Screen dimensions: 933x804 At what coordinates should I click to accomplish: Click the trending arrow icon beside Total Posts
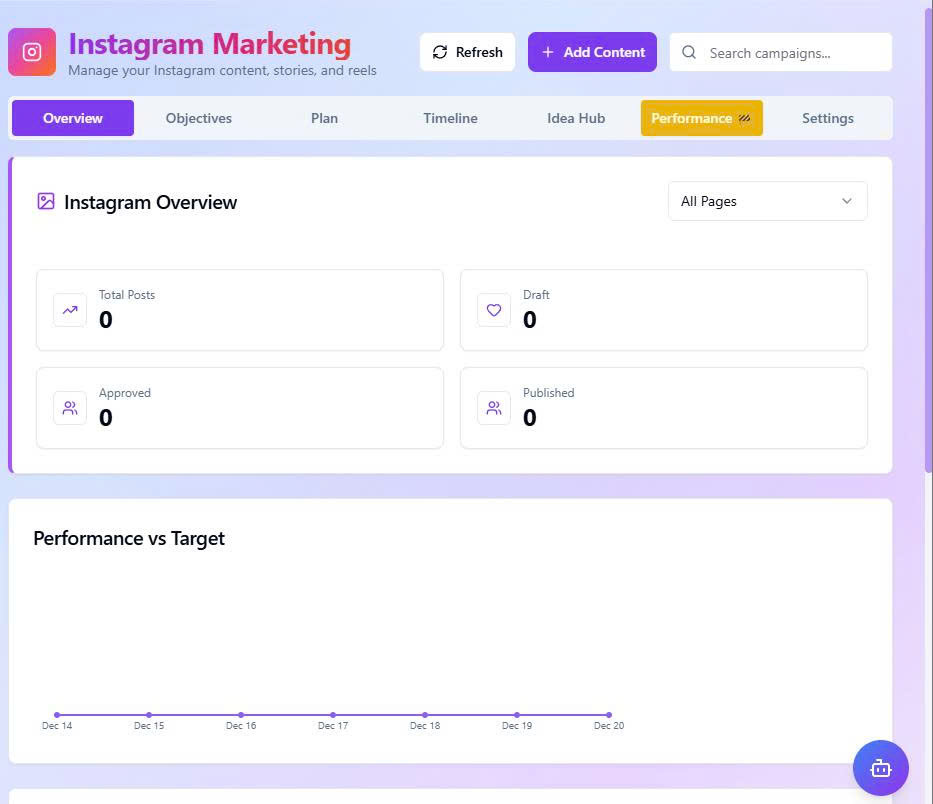click(70, 310)
